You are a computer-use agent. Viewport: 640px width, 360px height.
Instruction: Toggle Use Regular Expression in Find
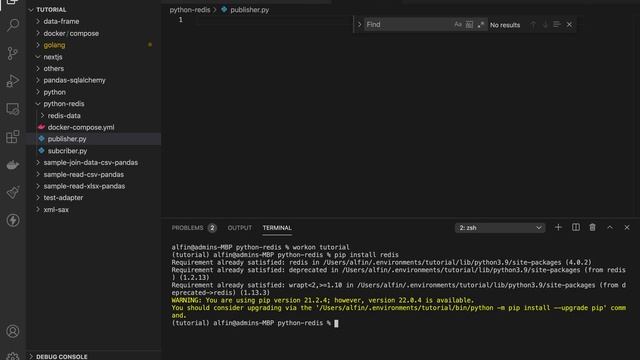point(481,24)
